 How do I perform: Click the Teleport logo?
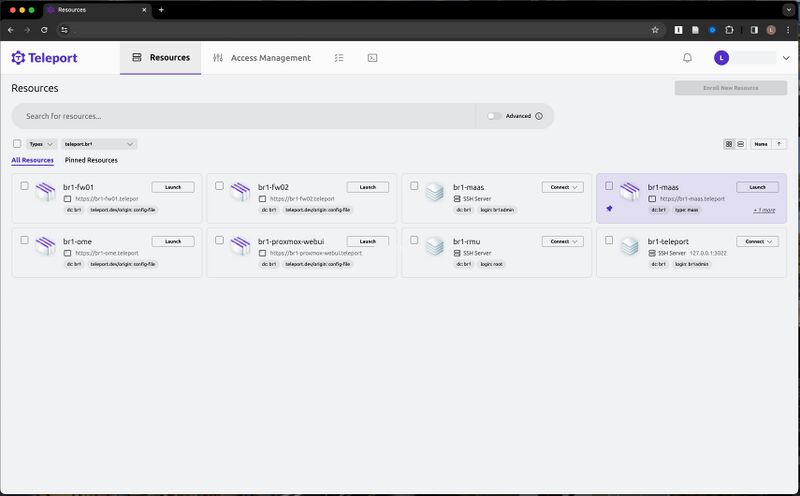(44, 58)
